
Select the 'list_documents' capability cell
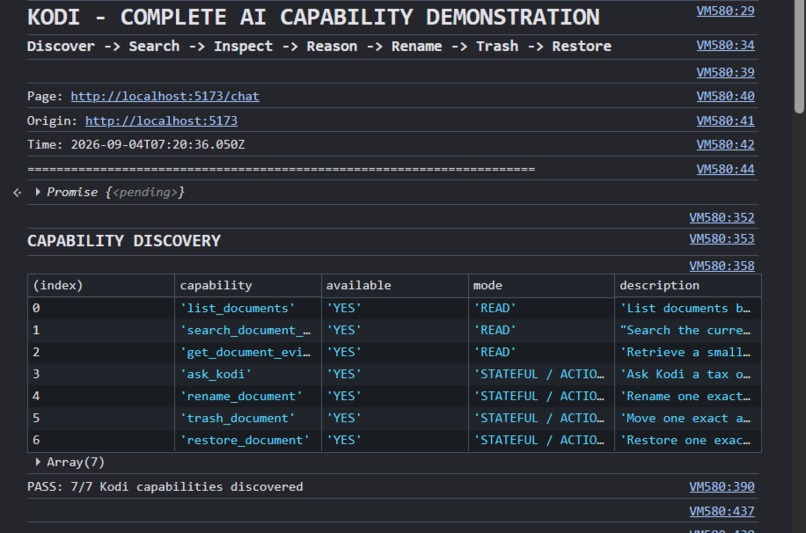pyautogui.click(x=248, y=308)
